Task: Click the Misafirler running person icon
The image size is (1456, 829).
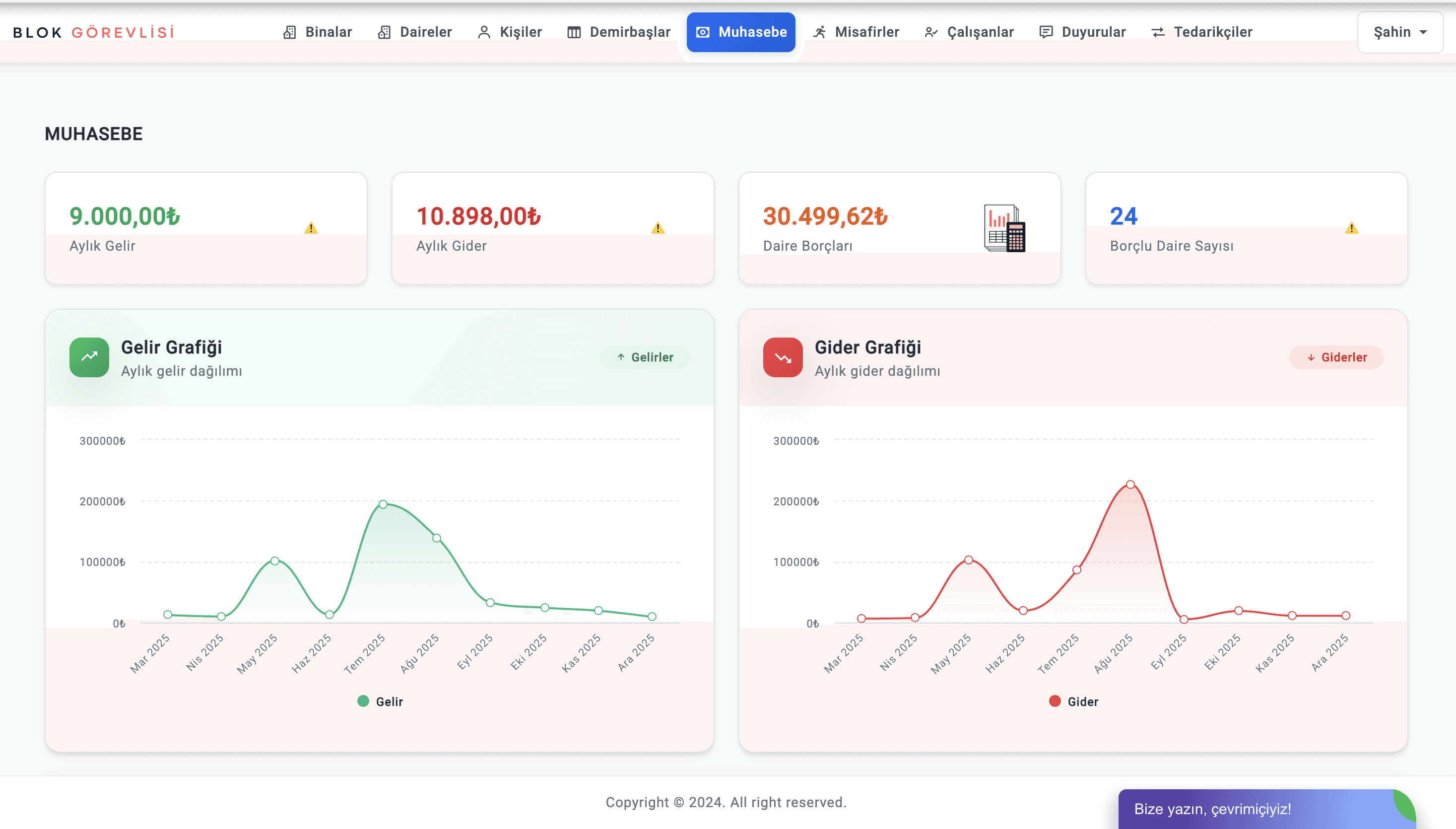Action: pyautogui.click(x=819, y=32)
